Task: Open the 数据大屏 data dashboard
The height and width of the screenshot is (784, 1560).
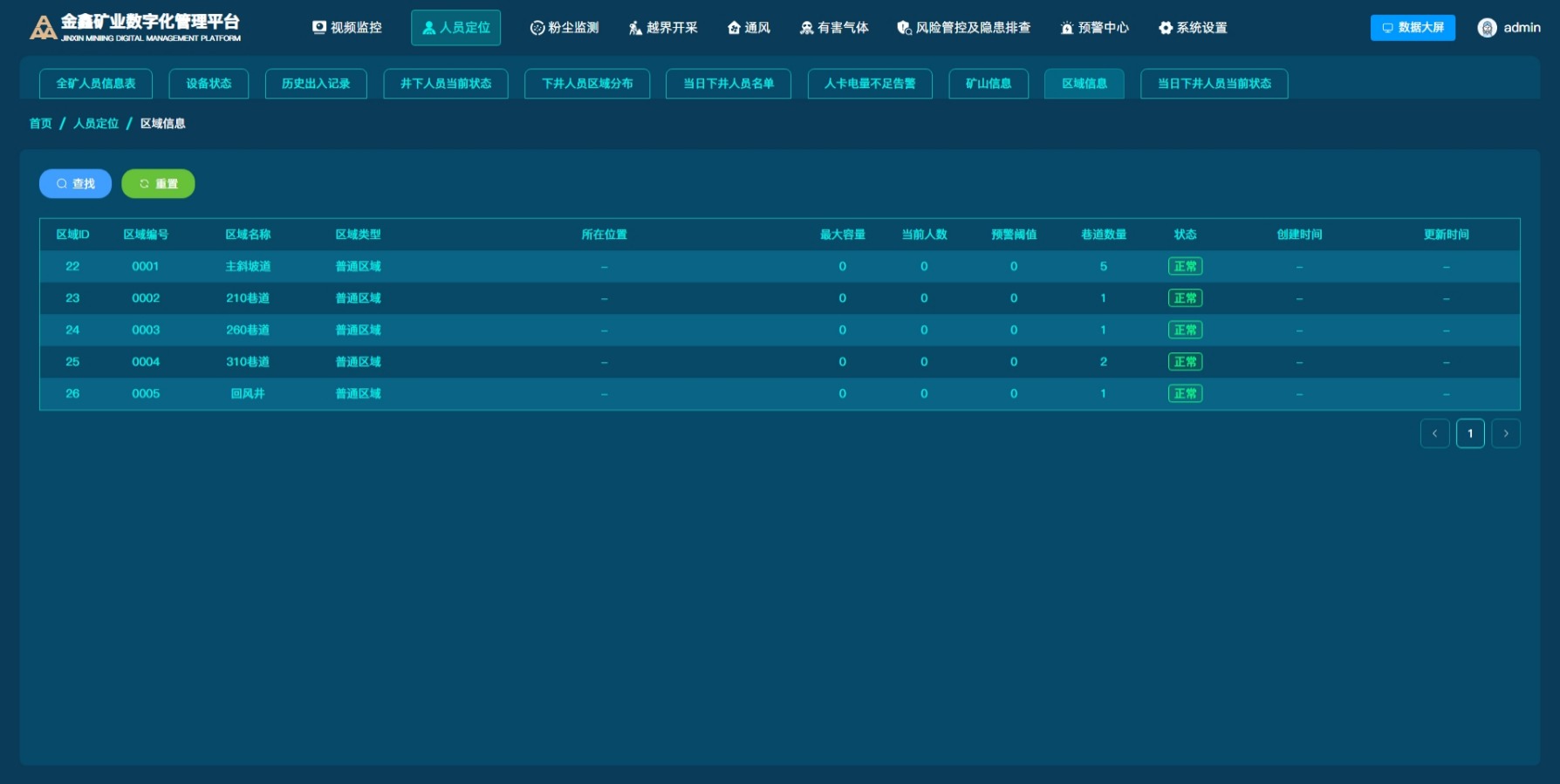Action: click(x=1413, y=28)
